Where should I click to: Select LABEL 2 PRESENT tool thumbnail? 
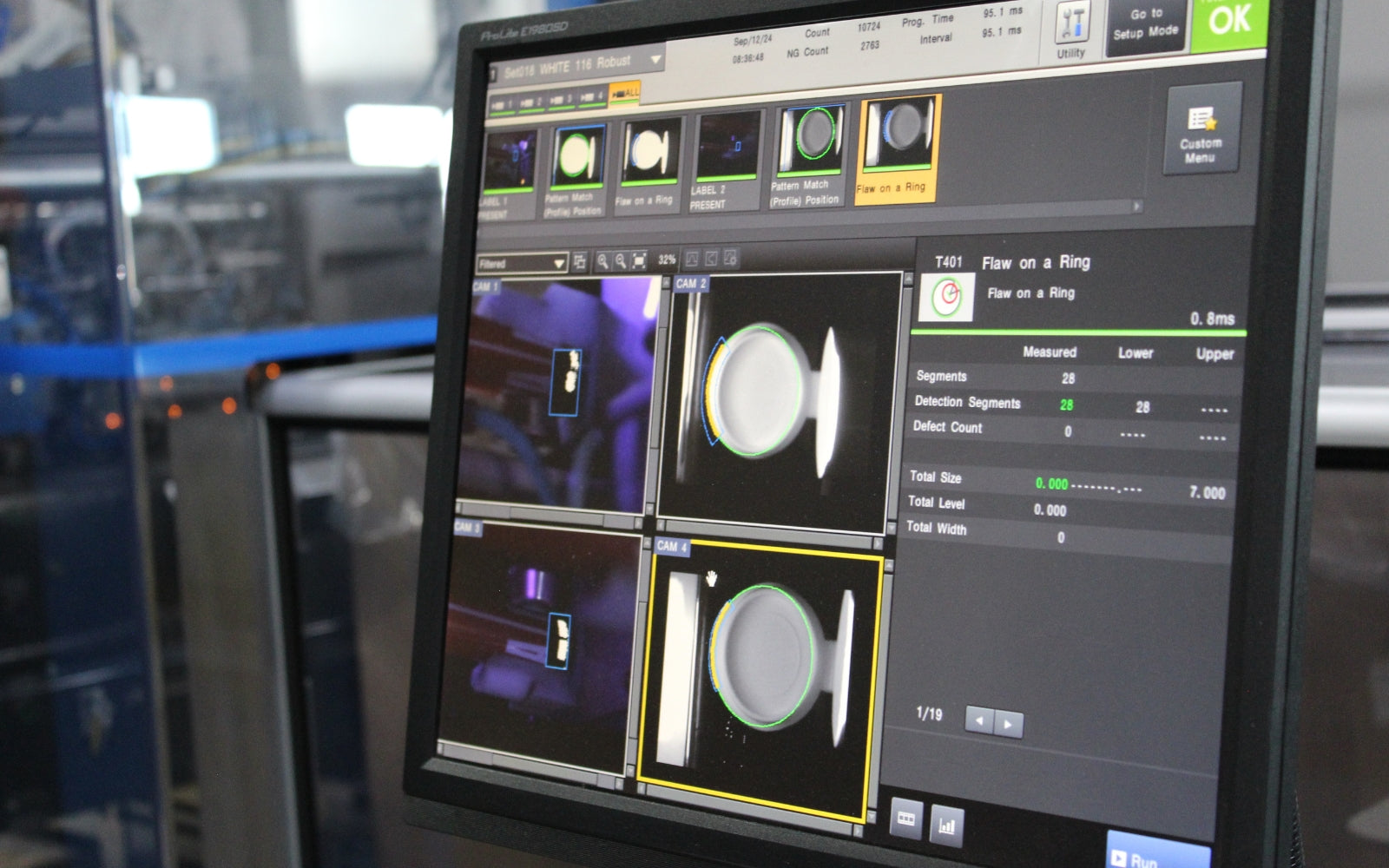tap(727, 162)
